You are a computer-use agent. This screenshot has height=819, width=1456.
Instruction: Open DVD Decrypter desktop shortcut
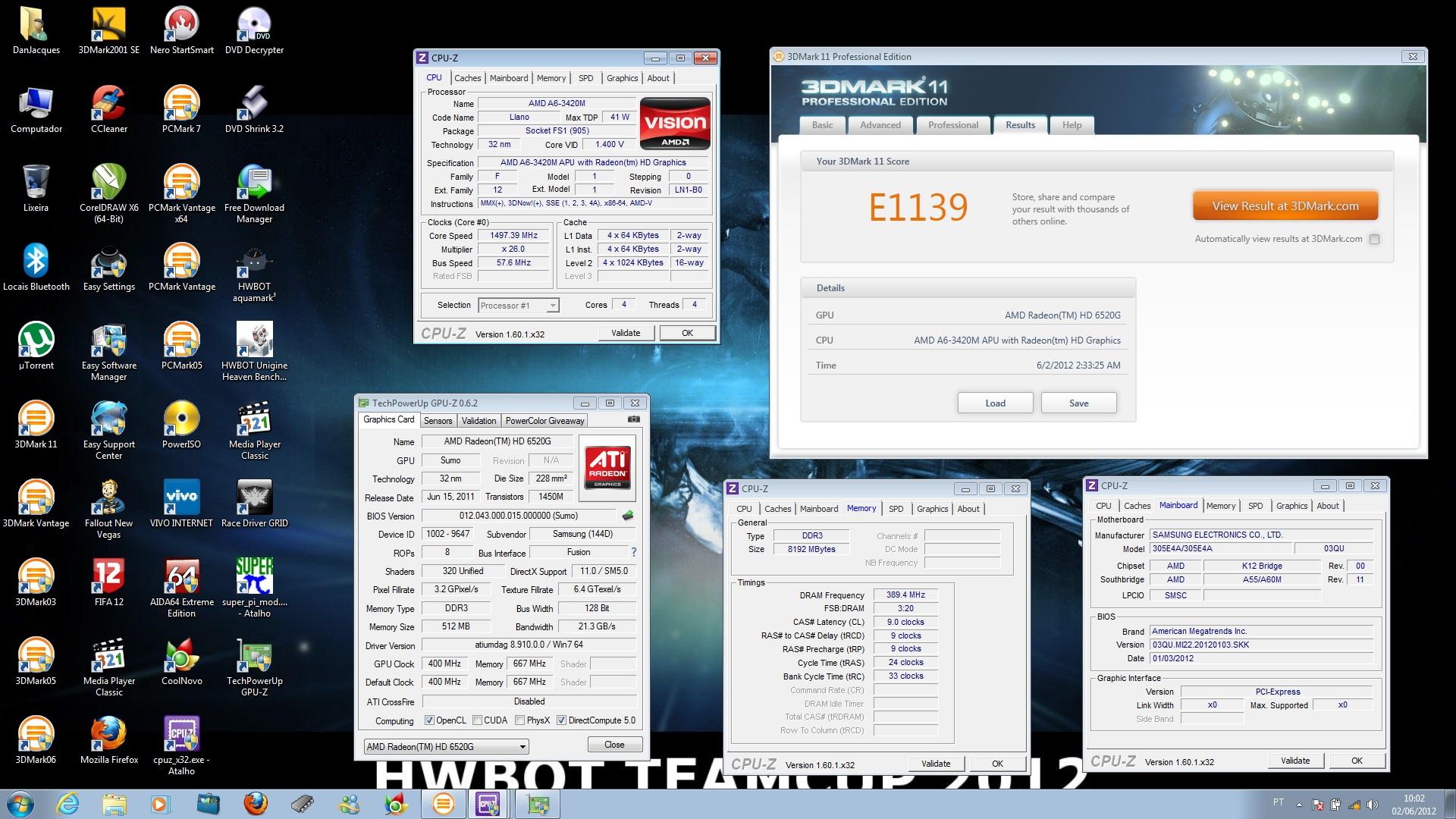[x=254, y=30]
